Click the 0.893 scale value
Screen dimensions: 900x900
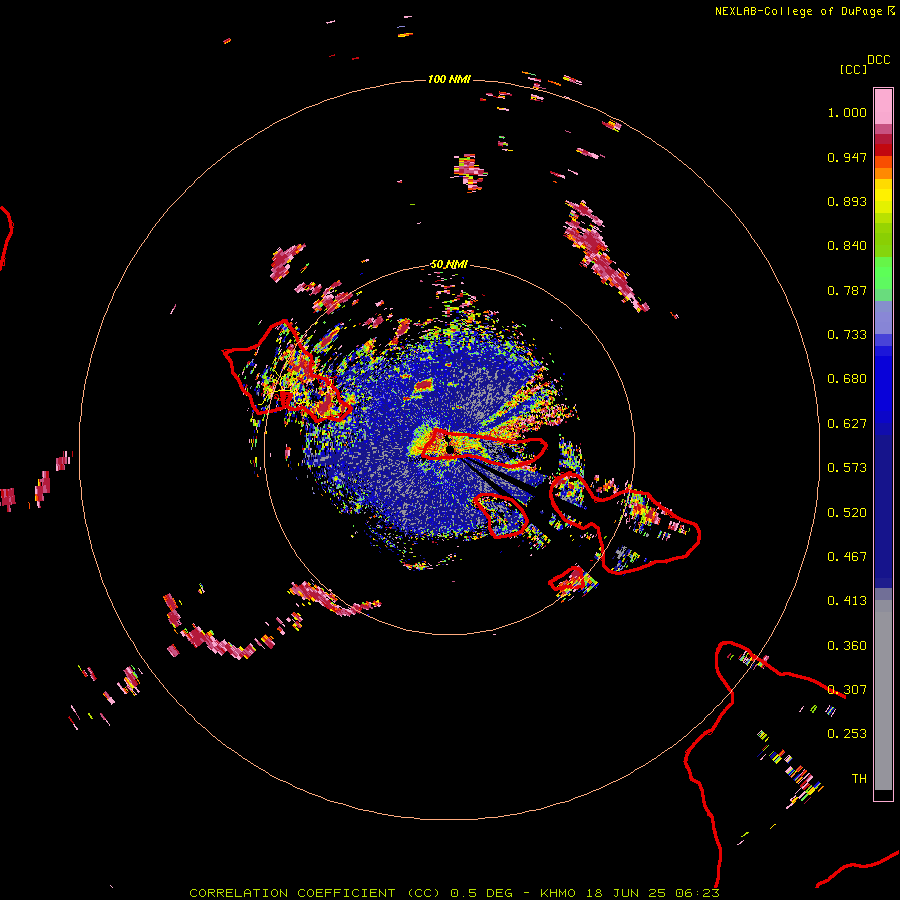tap(847, 201)
